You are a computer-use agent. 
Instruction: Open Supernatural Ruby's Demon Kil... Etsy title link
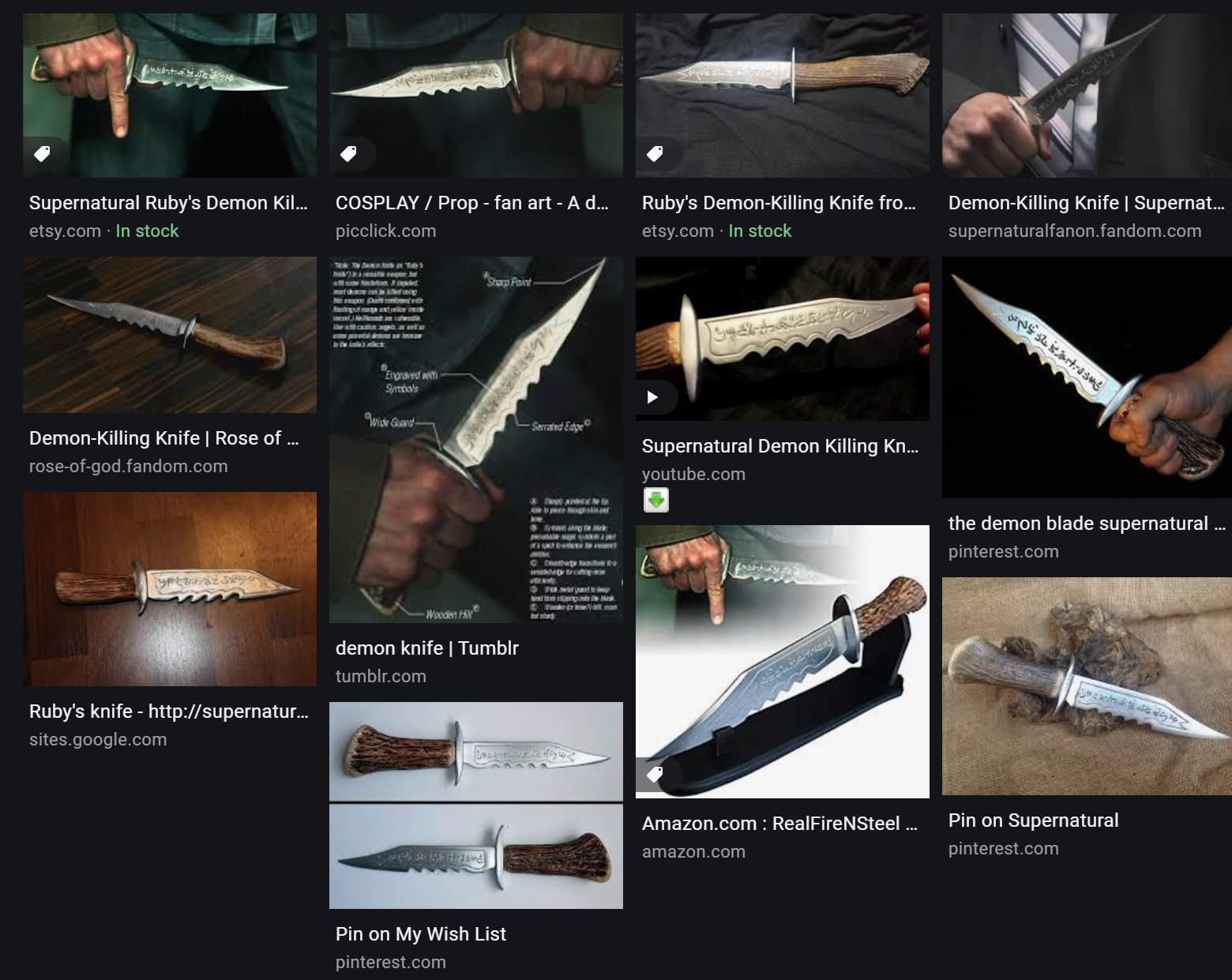point(168,203)
